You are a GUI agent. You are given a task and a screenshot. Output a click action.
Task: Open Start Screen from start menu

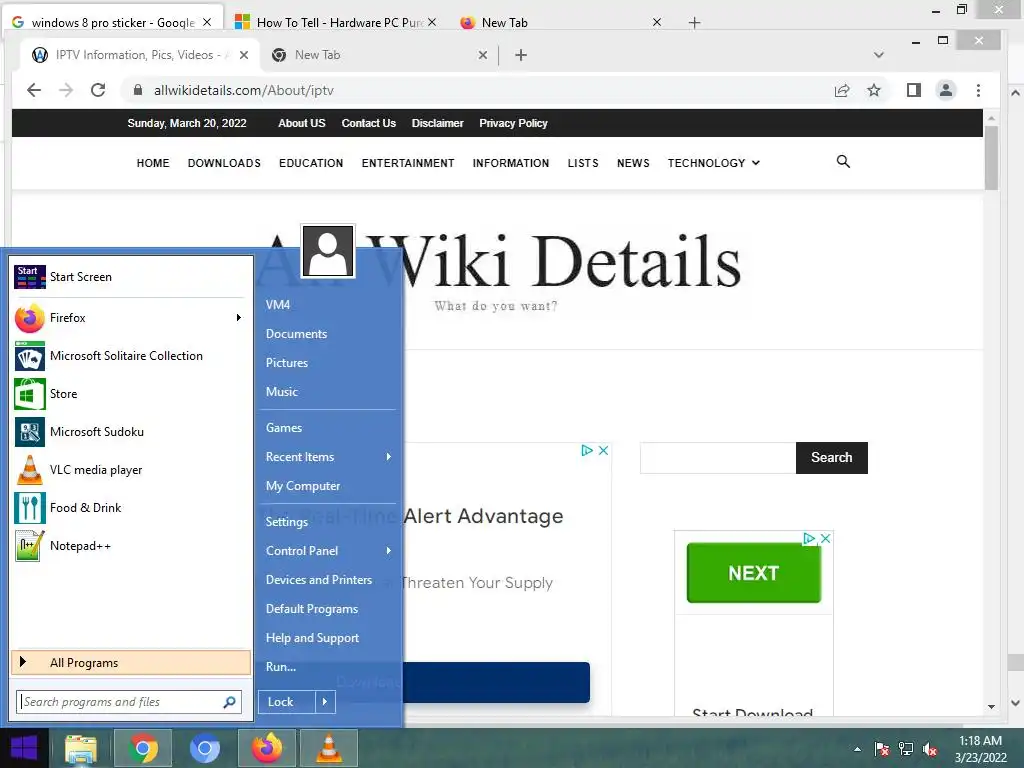tap(131, 277)
